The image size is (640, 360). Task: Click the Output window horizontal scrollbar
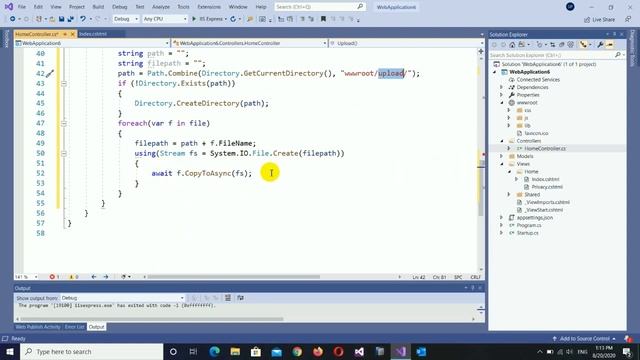pyautogui.click(x=152, y=319)
